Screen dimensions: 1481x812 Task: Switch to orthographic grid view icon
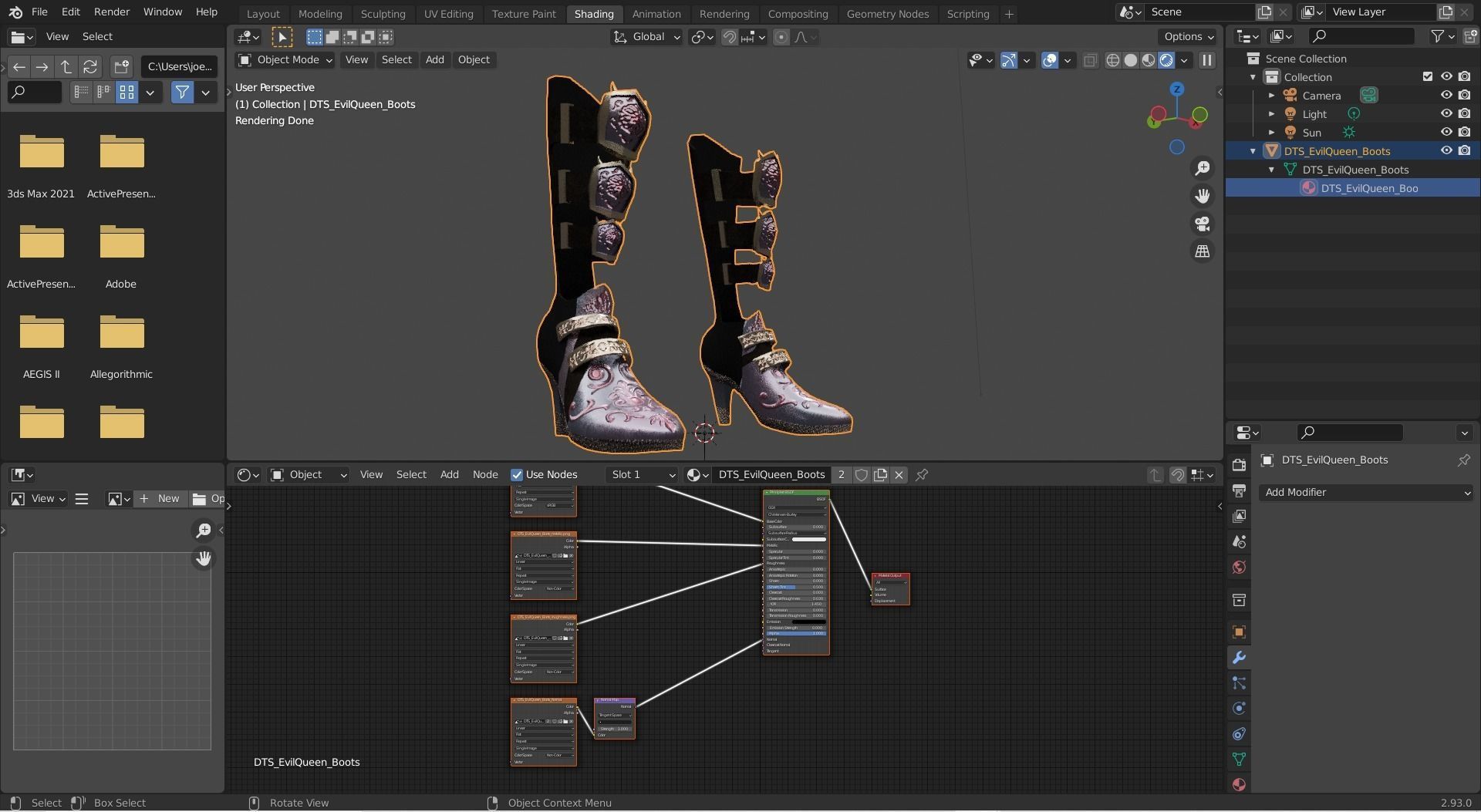[x=1202, y=251]
